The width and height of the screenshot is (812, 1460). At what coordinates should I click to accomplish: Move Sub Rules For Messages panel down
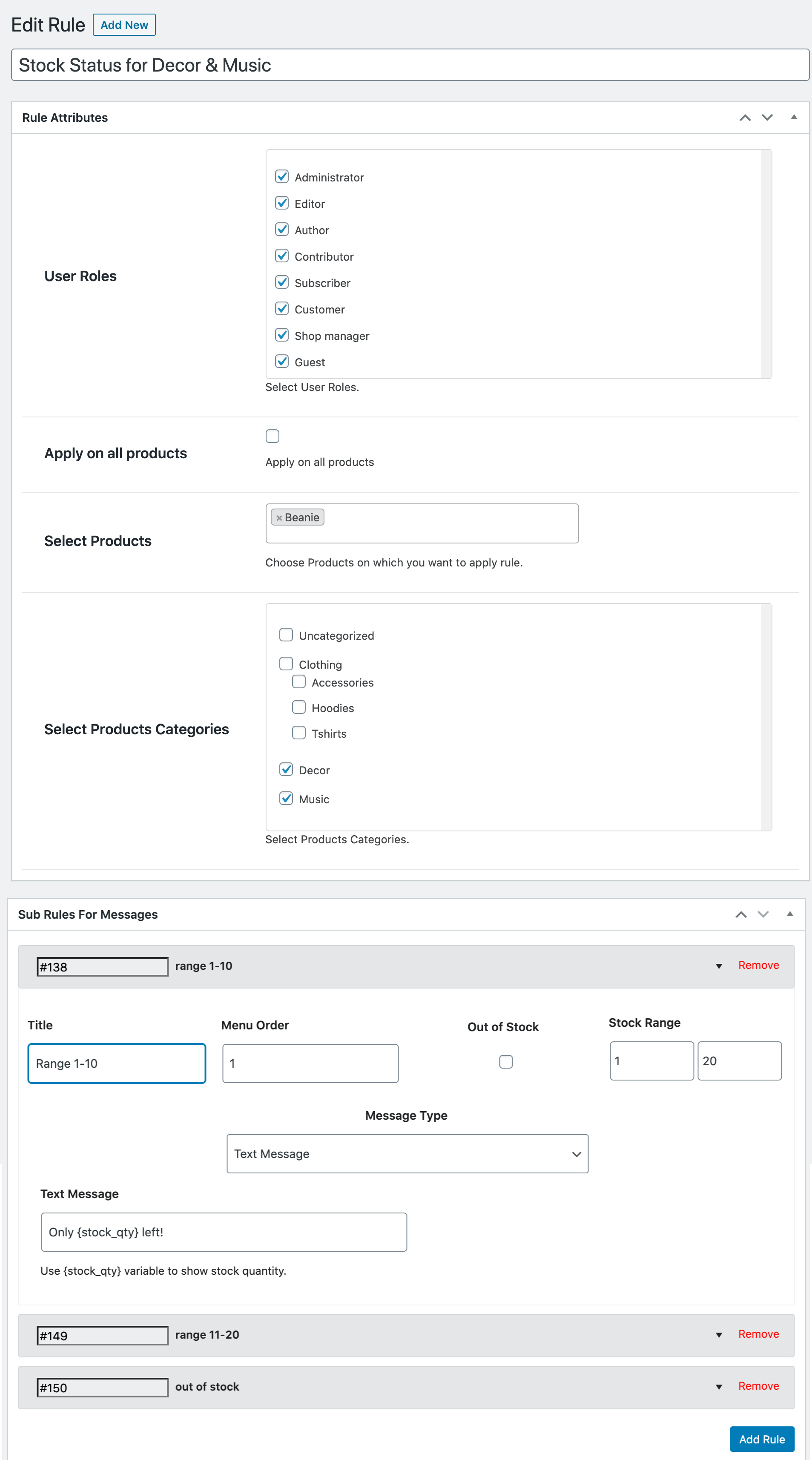[763, 914]
